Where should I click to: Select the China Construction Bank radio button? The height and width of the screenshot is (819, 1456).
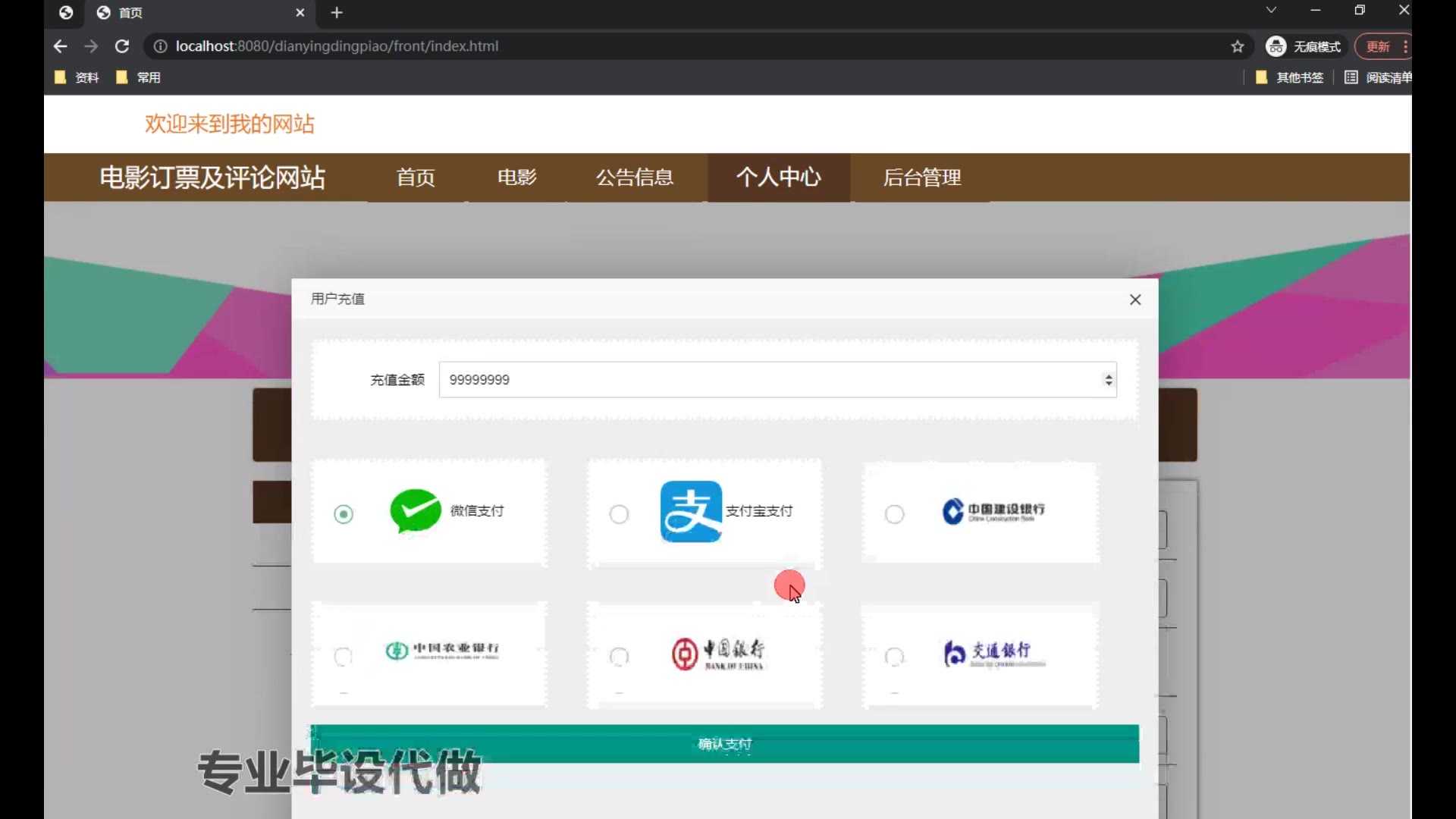tap(895, 514)
